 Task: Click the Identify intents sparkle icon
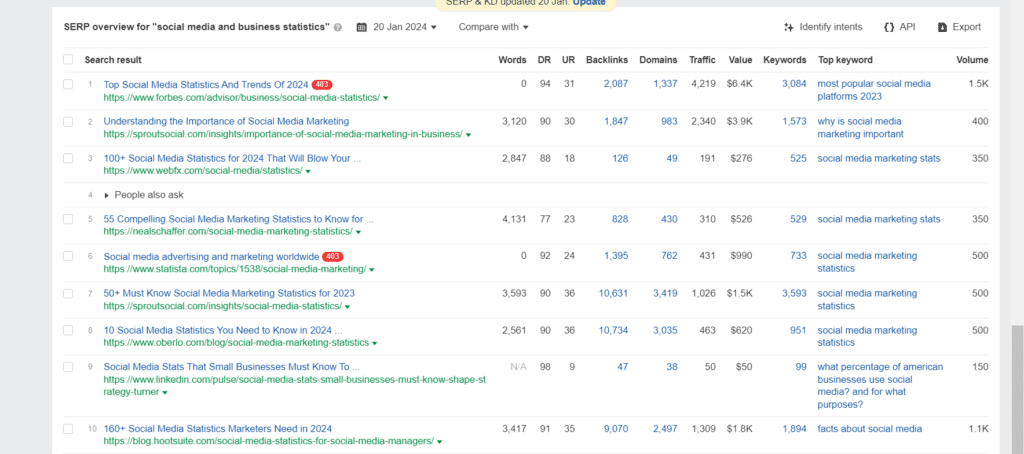tap(788, 27)
